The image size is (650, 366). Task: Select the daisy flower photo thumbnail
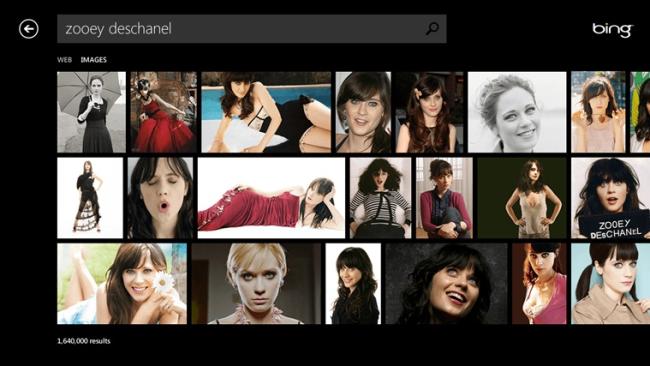[x=122, y=284]
